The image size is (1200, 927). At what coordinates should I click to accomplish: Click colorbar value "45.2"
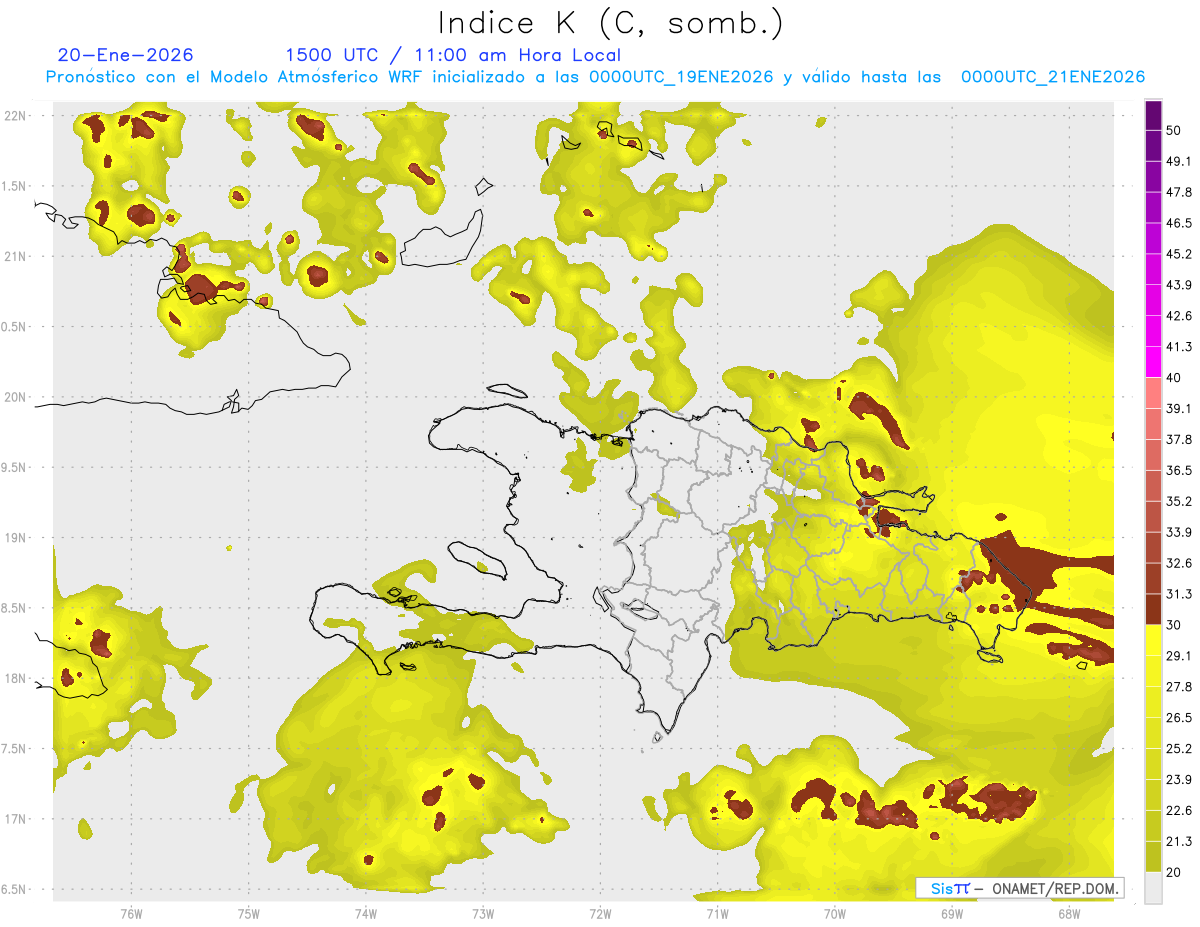pyautogui.click(x=1179, y=254)
